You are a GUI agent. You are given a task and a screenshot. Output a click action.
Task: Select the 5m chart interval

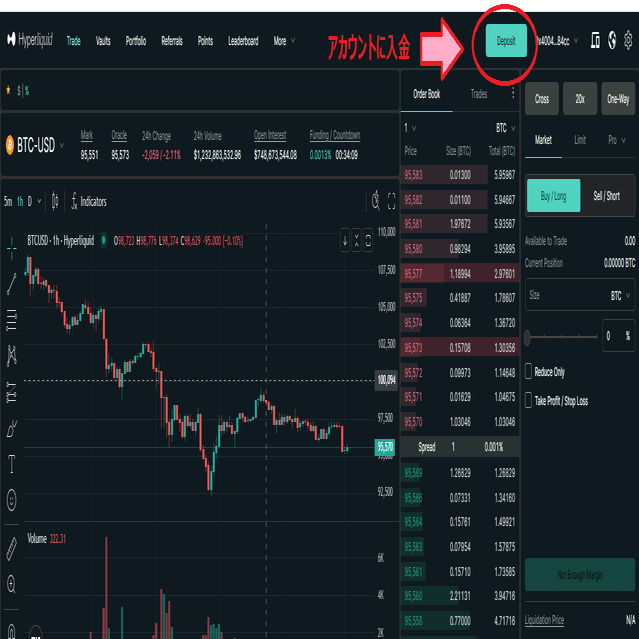coord(8,201)
